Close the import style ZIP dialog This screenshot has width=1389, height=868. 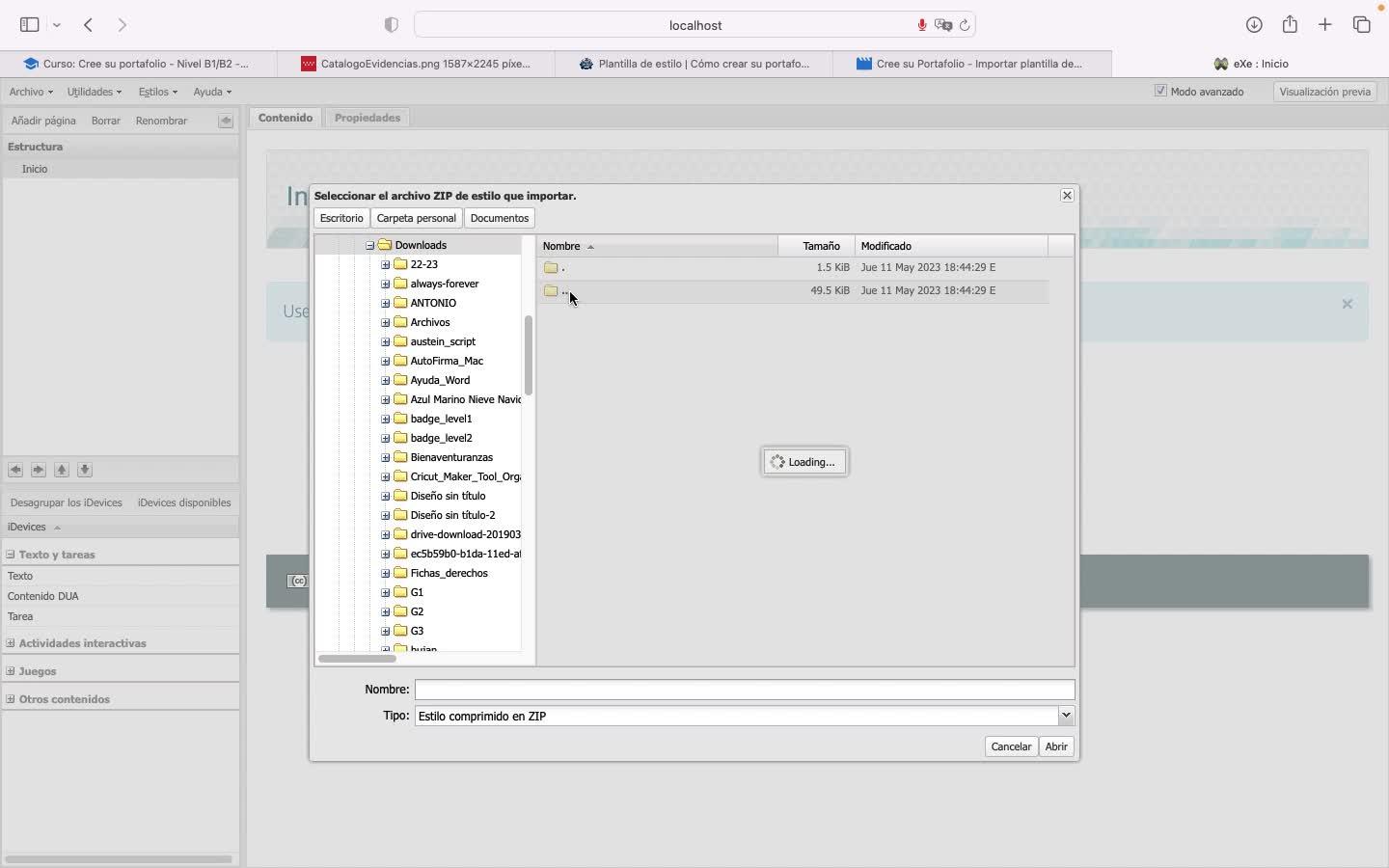click(1067, 195)
